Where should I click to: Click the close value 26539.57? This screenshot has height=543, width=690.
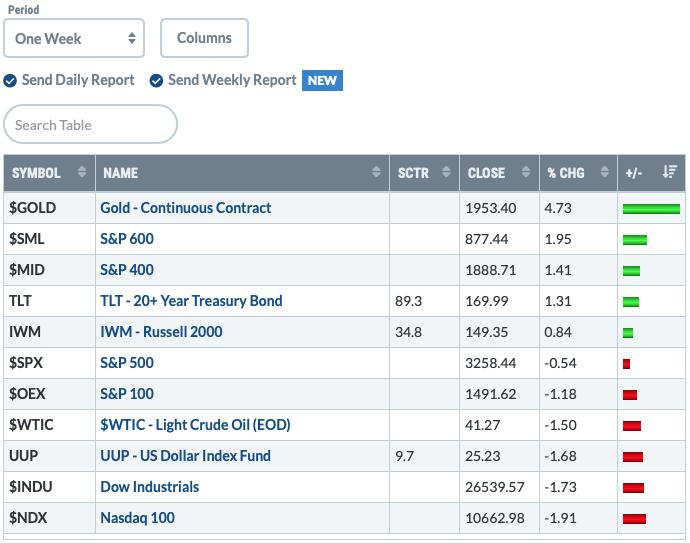(x=495, y=487)
